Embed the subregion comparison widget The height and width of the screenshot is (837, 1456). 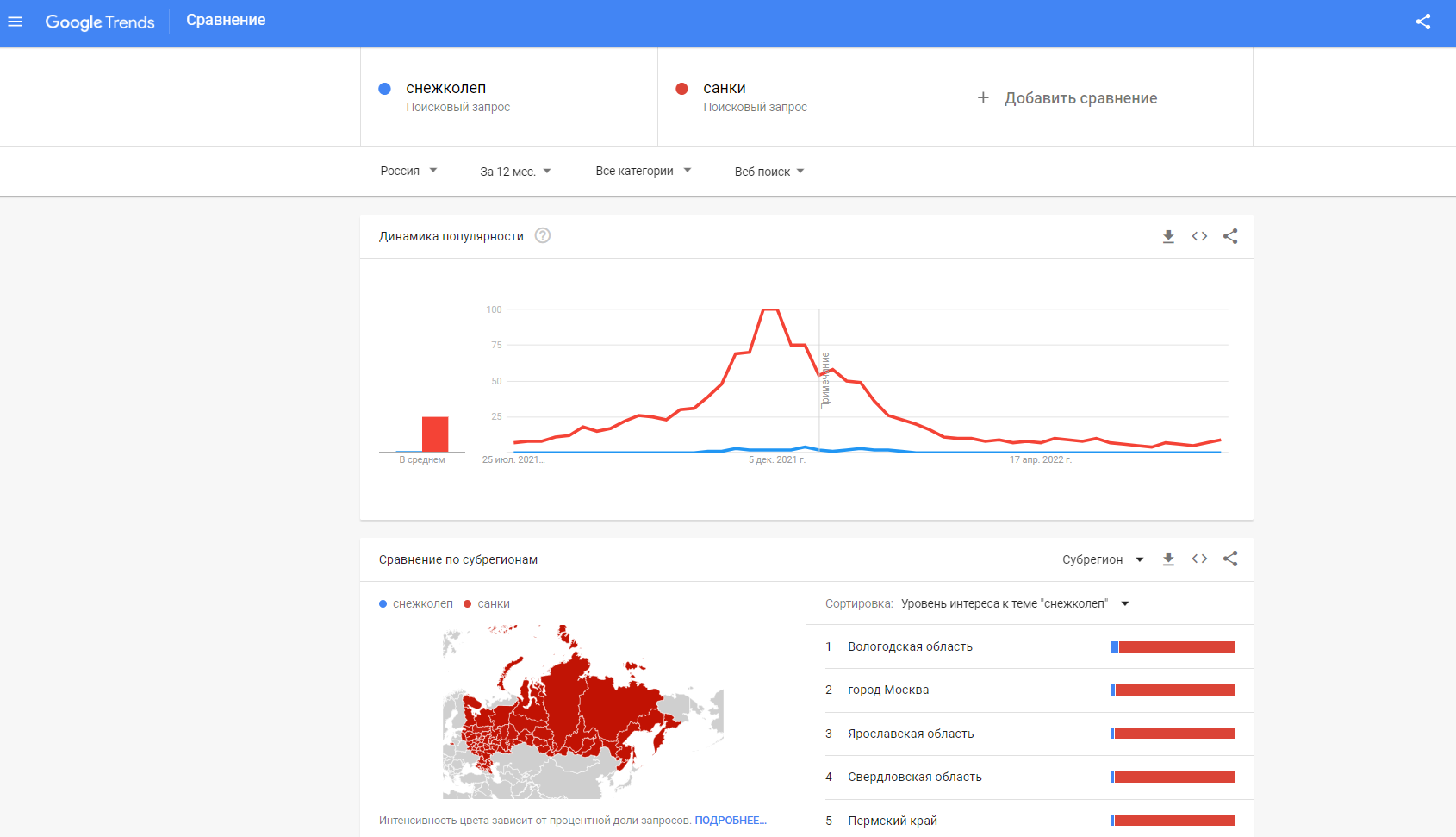1199,559
